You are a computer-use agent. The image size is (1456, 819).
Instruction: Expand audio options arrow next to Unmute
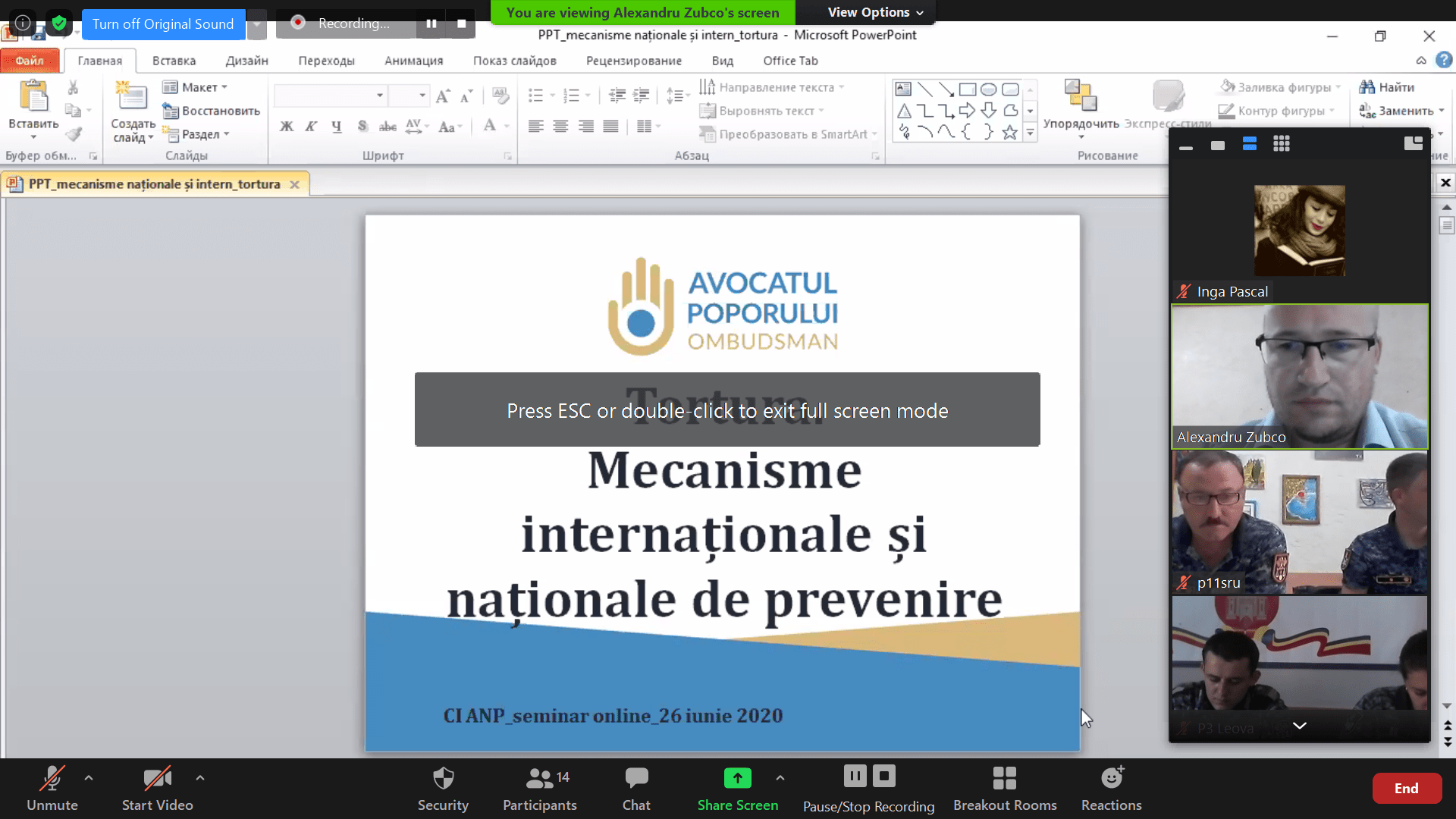pyautogui.click(x=89, y=778)
